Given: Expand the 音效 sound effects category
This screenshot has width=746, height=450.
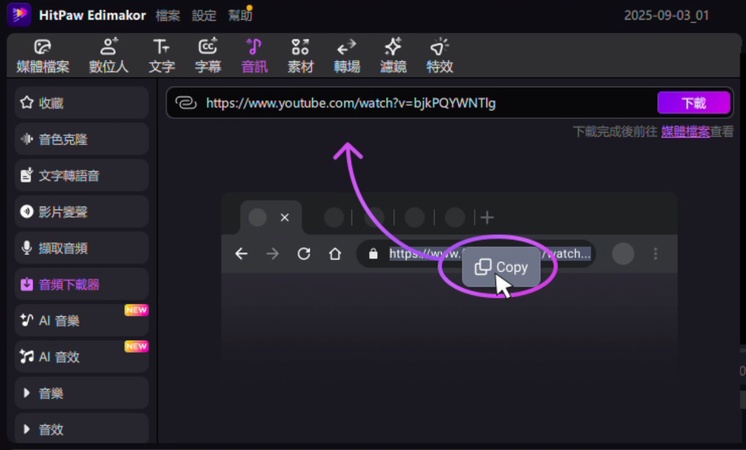Looking at the screenshot, I should (x=82, y=429).
